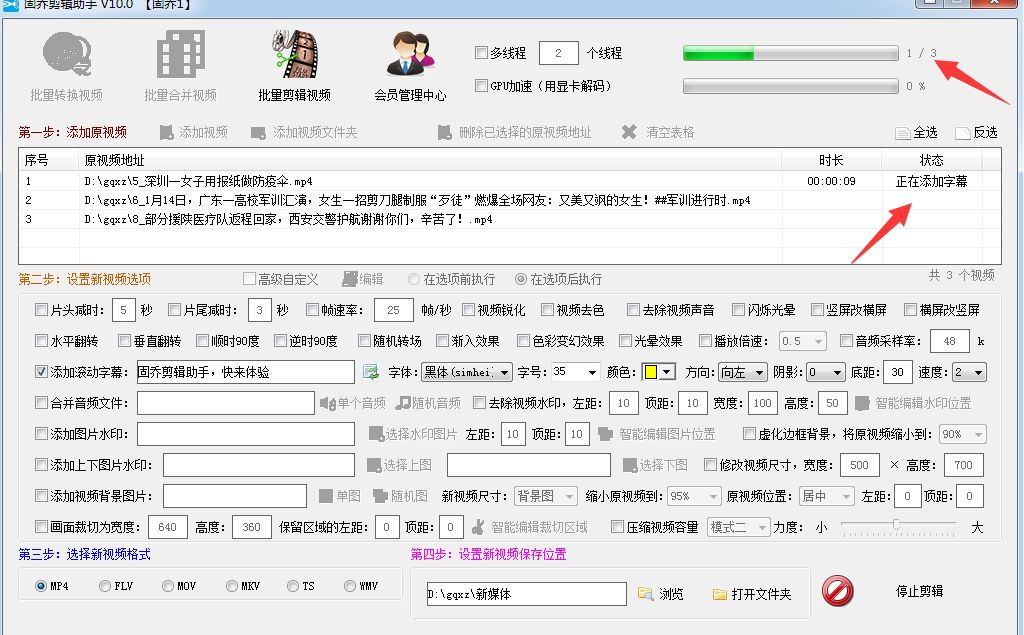Image resolution: width=1024 pixels, height=635 pixels.
Task: Check 压缩视频容量 option
Action: coord(617,527)
